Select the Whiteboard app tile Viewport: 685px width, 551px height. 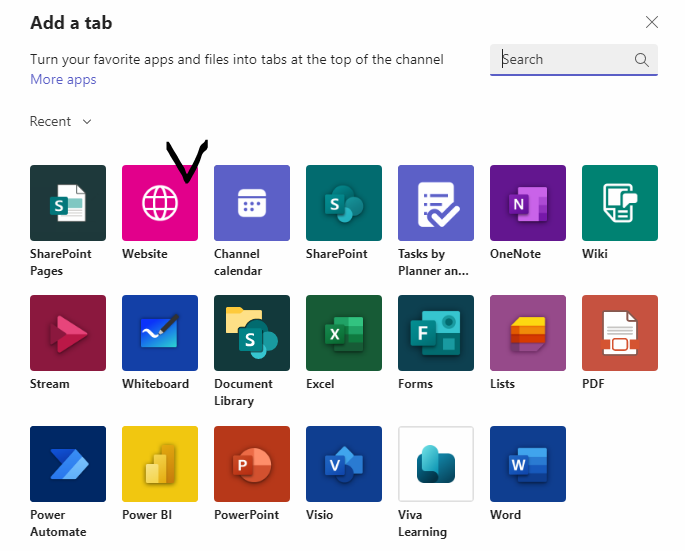[x=160, y=333]
